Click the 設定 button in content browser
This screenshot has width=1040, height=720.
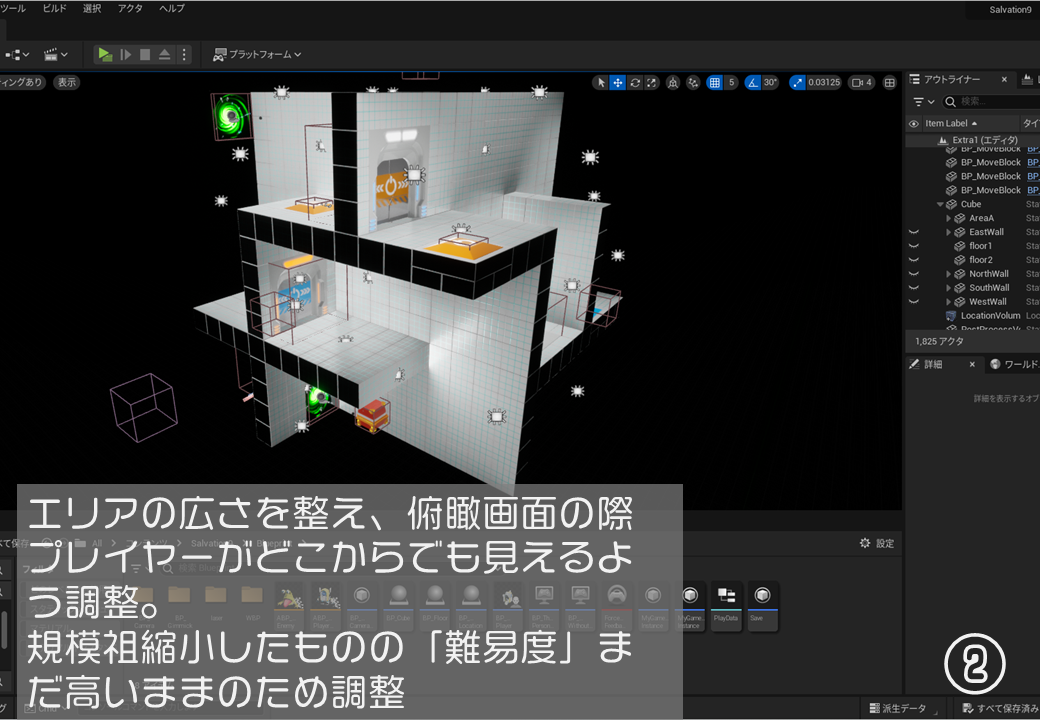tap(877, 543)
